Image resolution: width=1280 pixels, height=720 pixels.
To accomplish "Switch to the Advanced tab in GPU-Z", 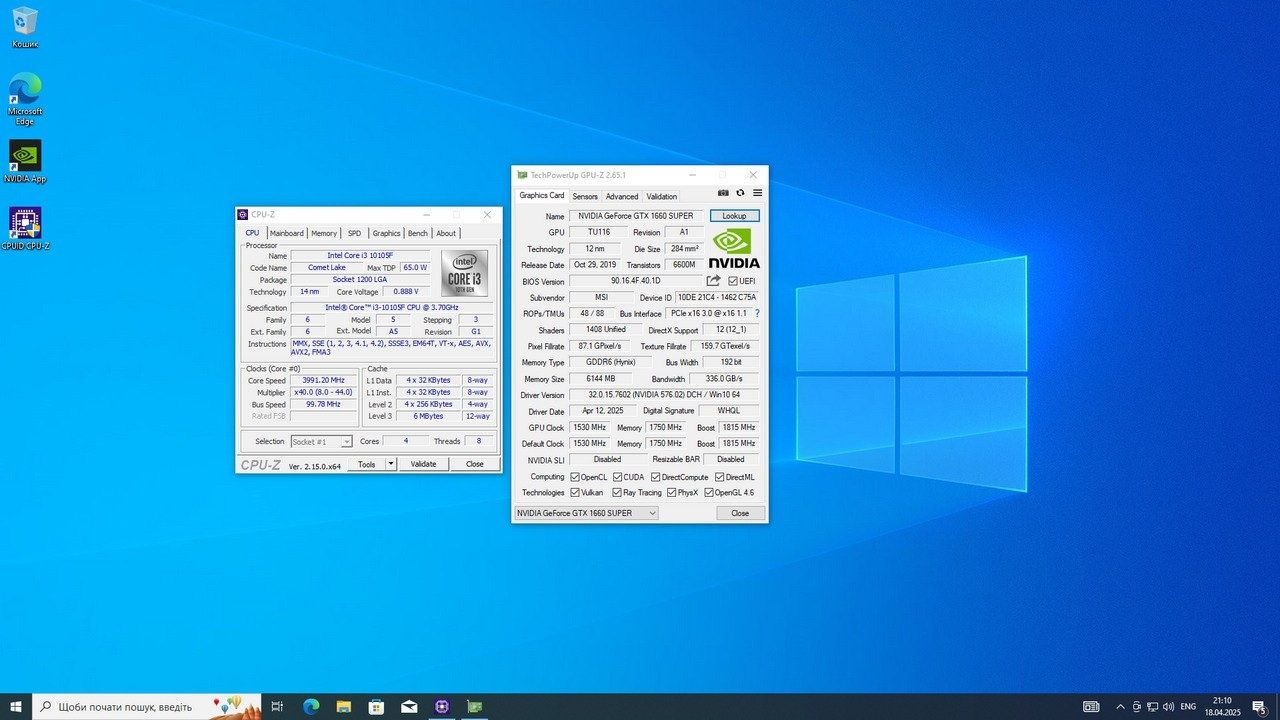I will click(x=622, y=196).
